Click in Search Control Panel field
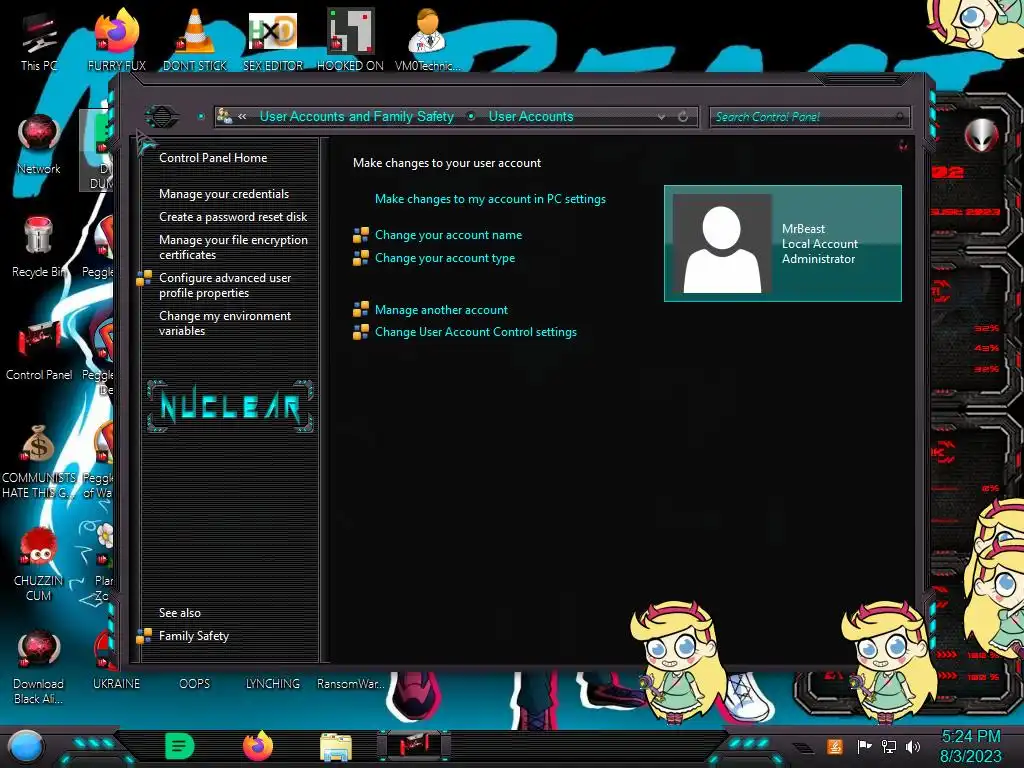Viewport: 1024px width, 768px height. coord(808,117)
